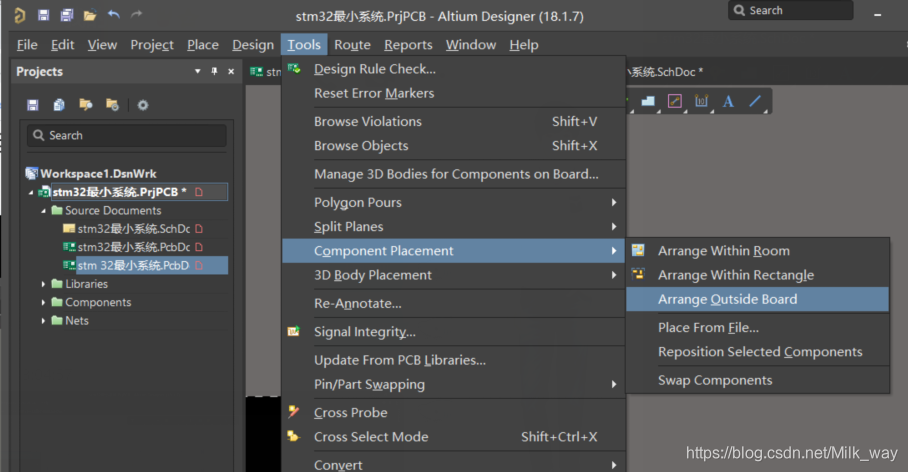Expand the Components folder
908x472 pixels.
point(43,302)
